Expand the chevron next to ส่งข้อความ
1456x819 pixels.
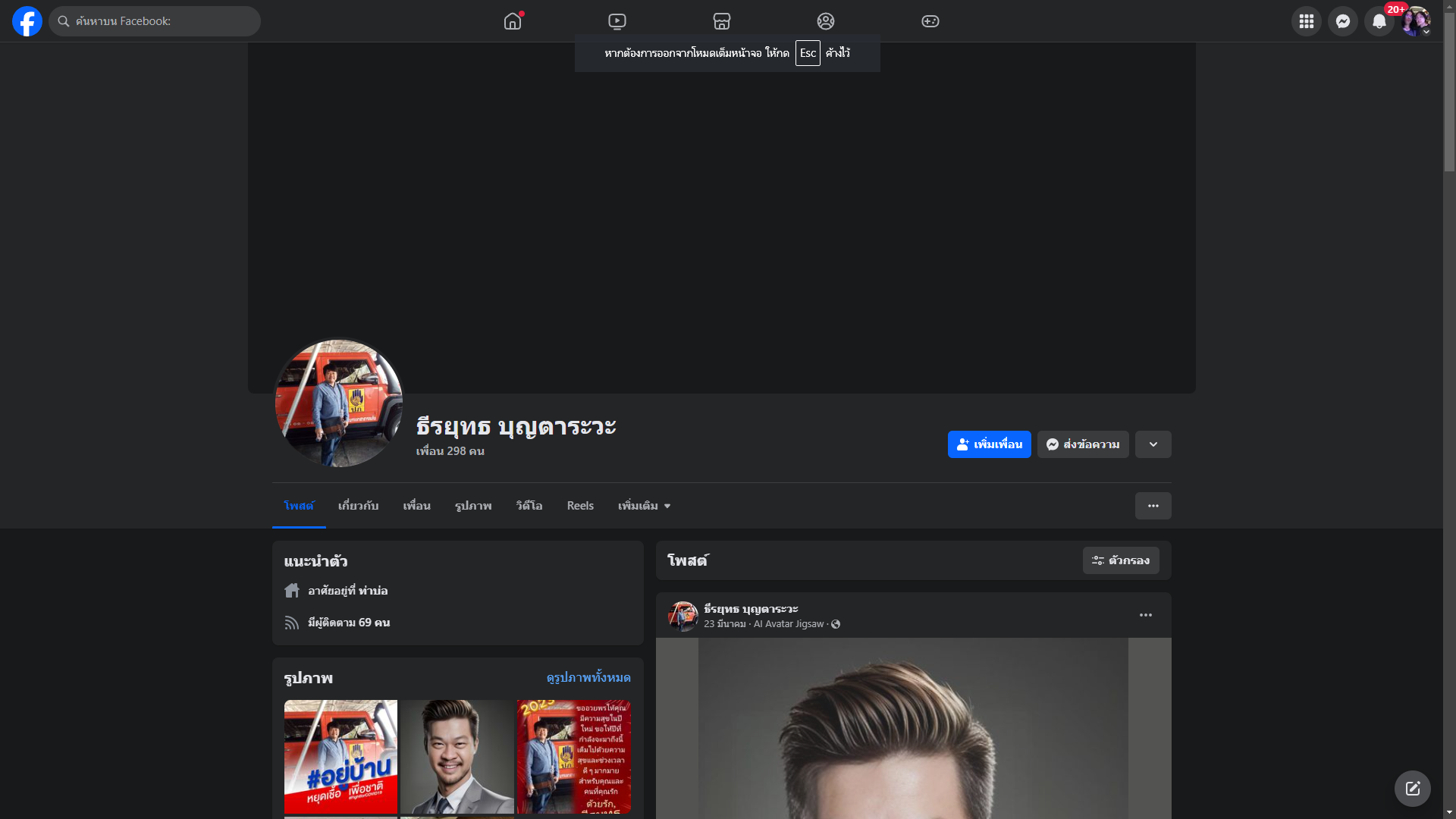click(1153, 444)
